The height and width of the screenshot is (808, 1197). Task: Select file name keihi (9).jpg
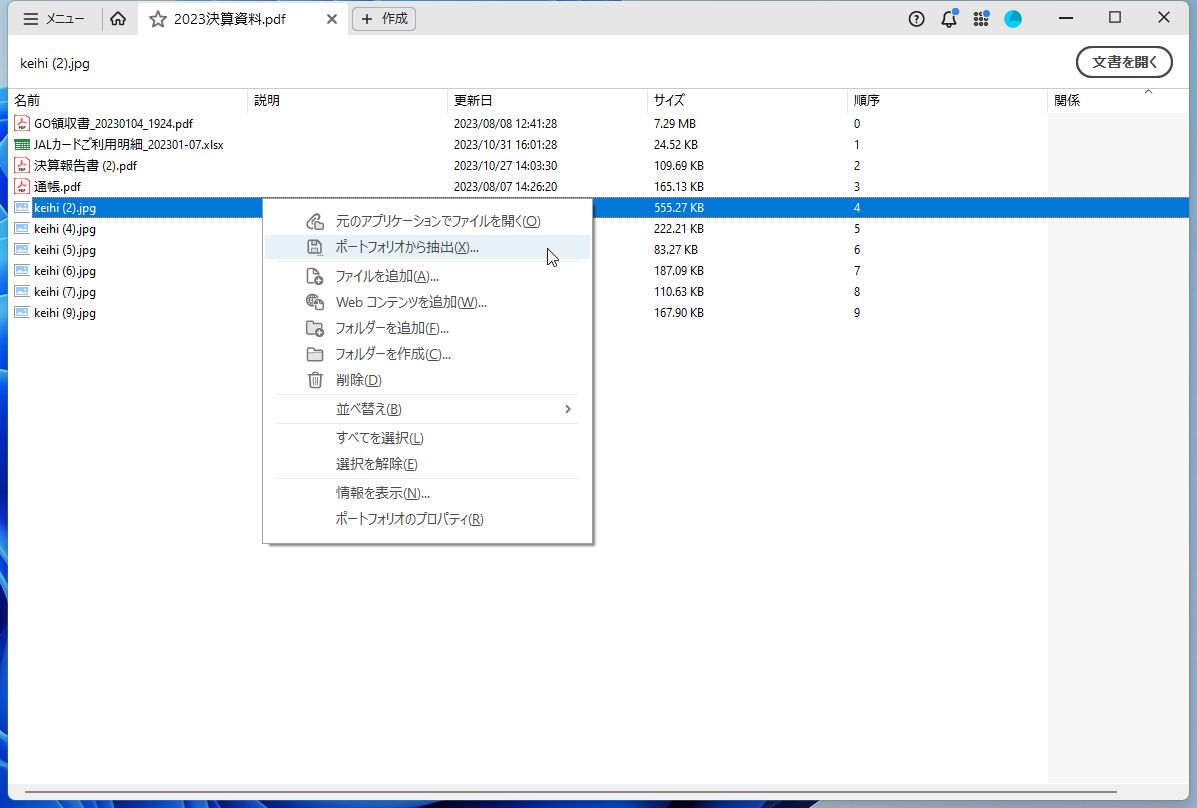click(65, 312)
